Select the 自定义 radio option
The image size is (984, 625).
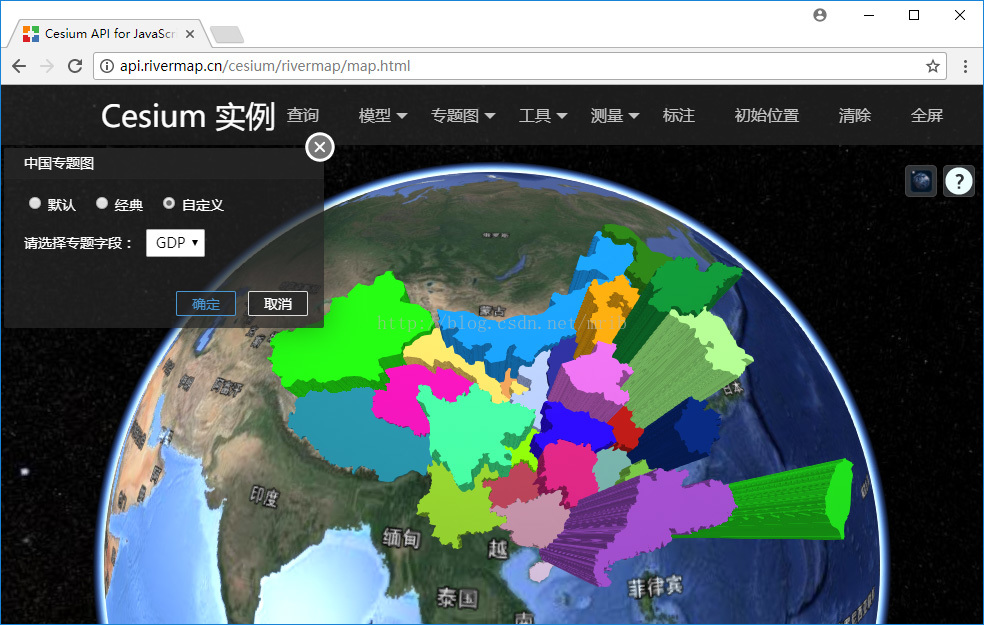click(169, 203)
